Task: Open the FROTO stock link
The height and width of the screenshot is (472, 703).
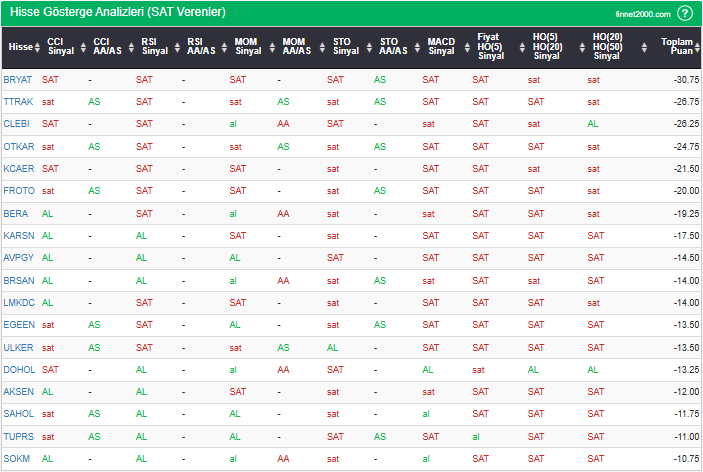Action: click(x=19, y=191)
